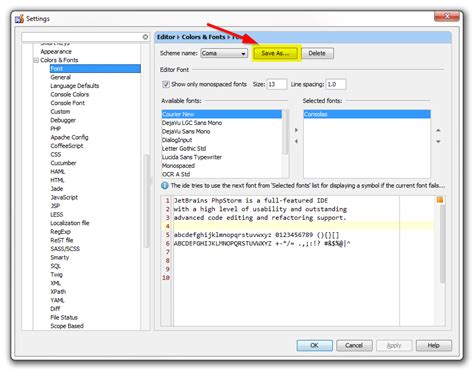Click the Cancel button
The height and width of the screenshot is (371, 474).
[354, 345]
